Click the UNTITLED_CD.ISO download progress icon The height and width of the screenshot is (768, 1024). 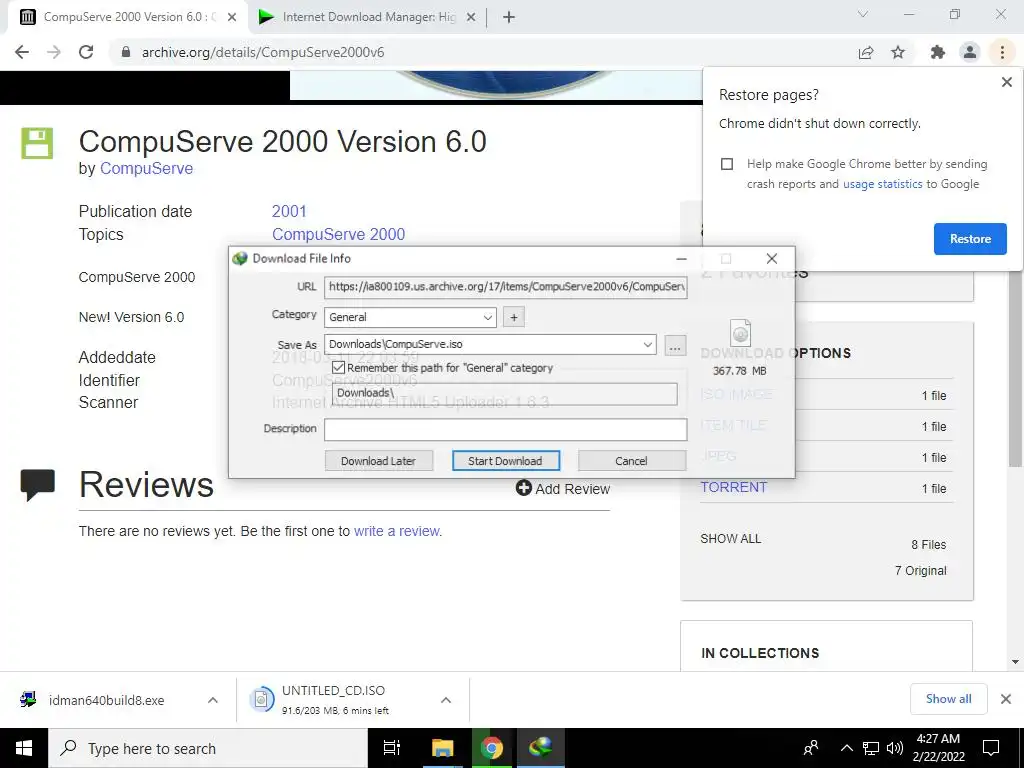[261, 699]
